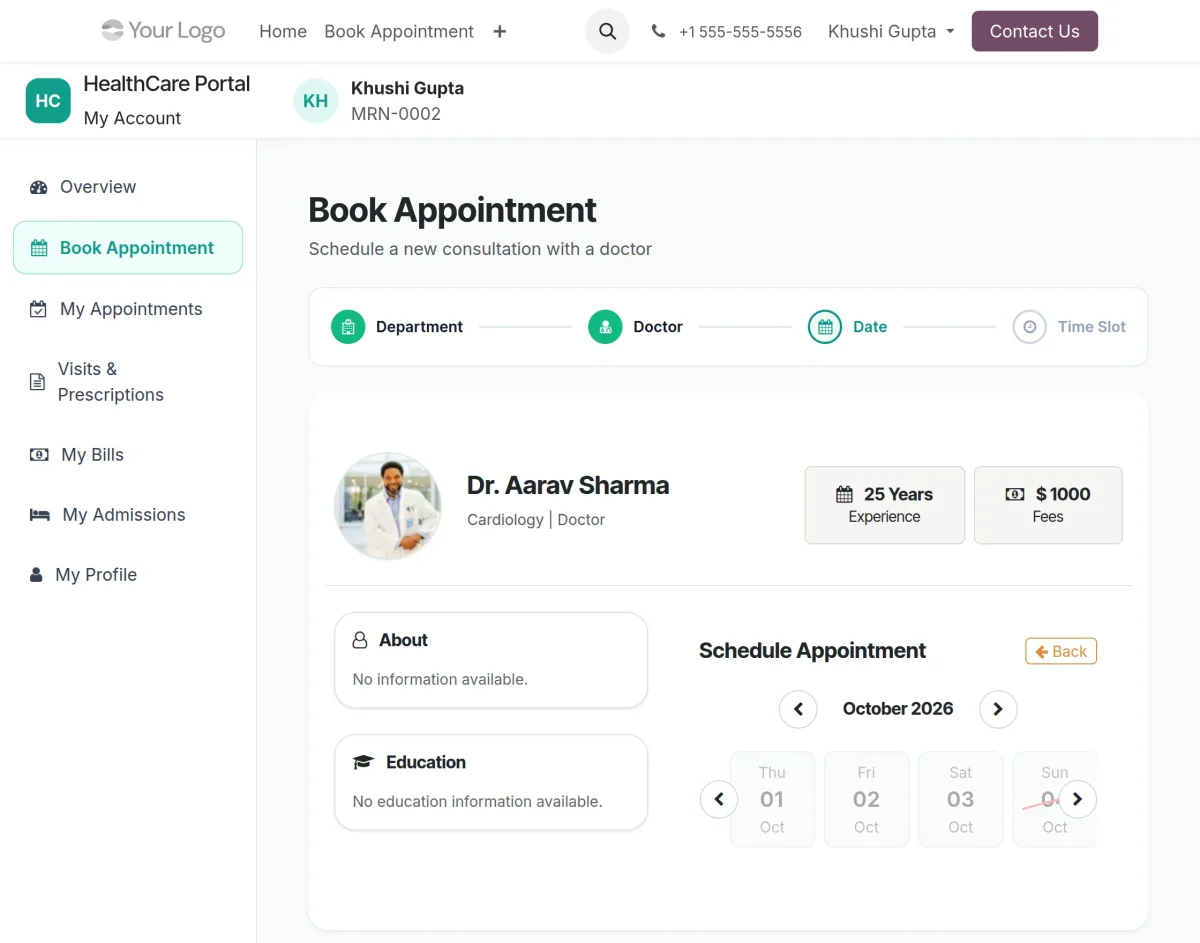The width and height of the screenshot is (1200, 943).
Task: Click the My Appointments calendar-check icon
Action: (38, 309)
